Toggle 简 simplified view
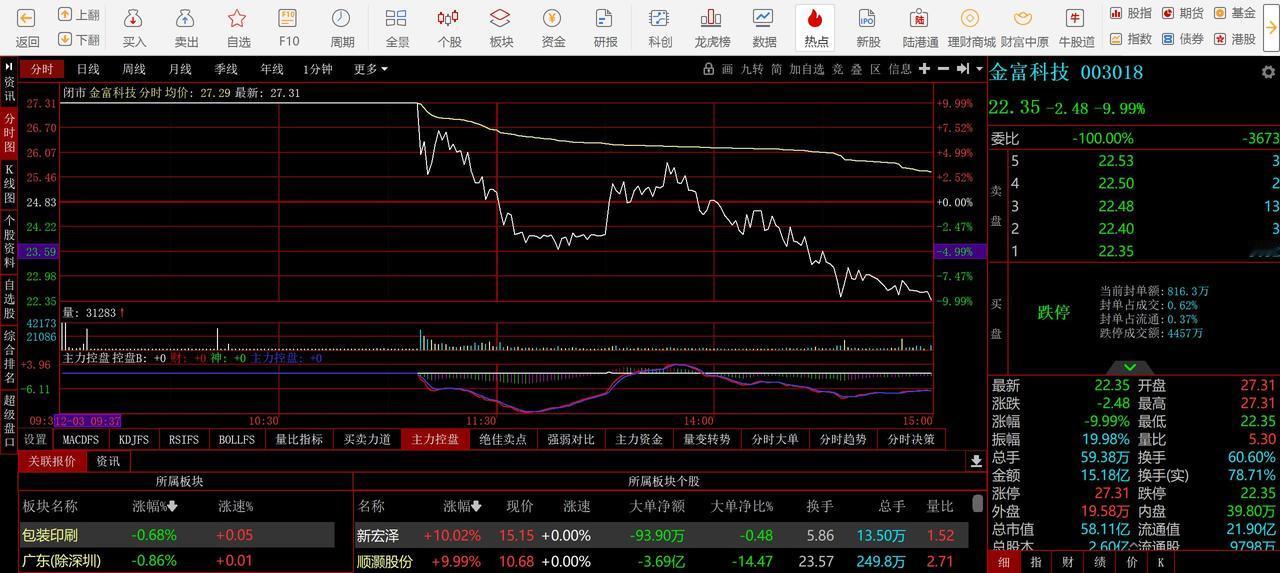 click(x=776, y=69)
